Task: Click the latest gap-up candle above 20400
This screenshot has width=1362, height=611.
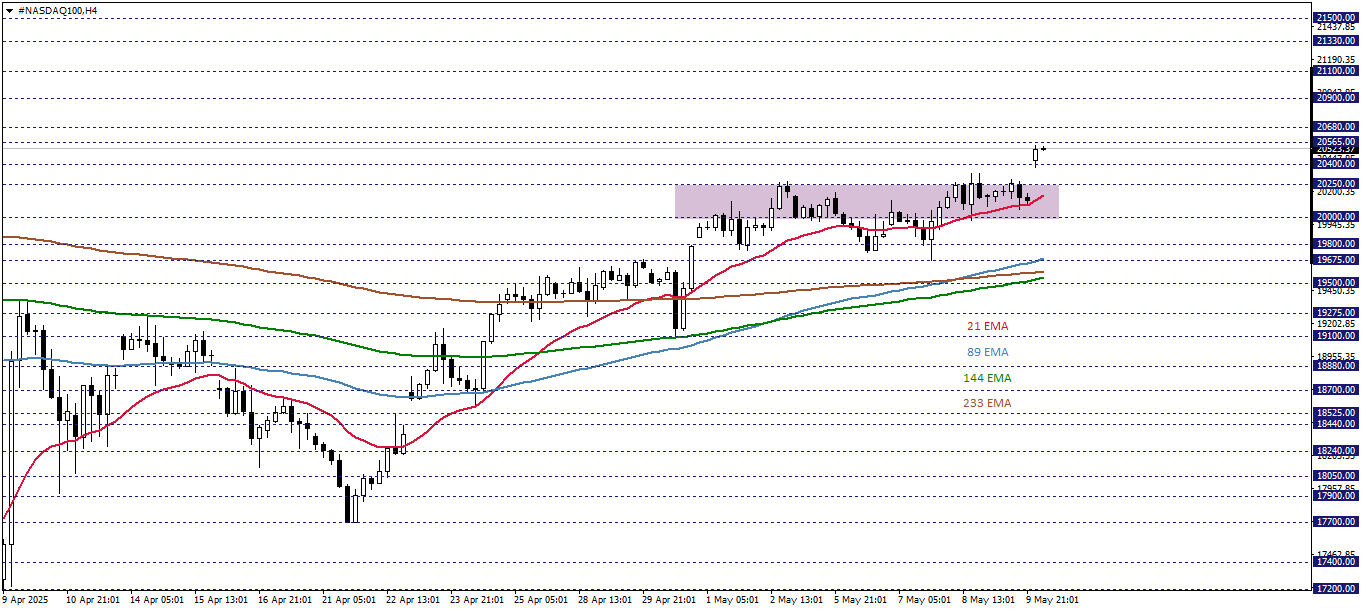Action: 1035,154
